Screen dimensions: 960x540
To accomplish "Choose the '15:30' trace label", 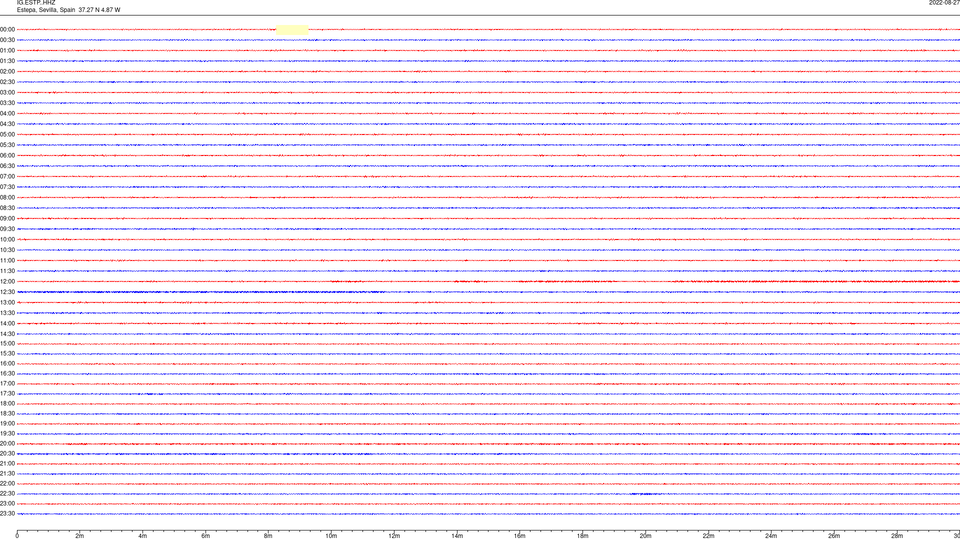I will click(7, 354).
